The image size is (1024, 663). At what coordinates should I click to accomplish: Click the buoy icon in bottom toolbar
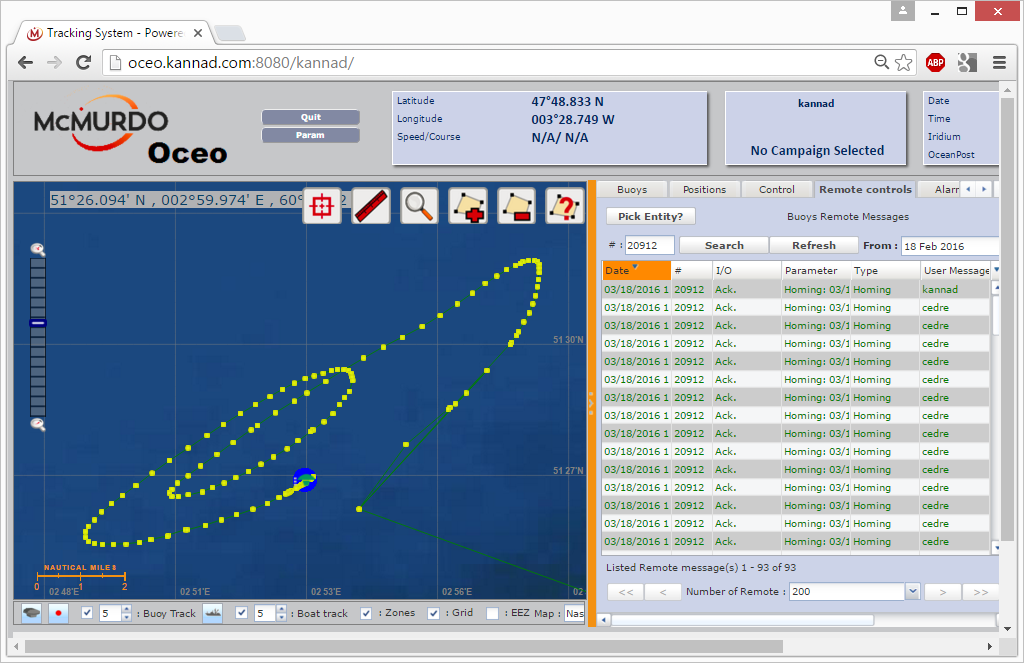click(x=31, y=613)
